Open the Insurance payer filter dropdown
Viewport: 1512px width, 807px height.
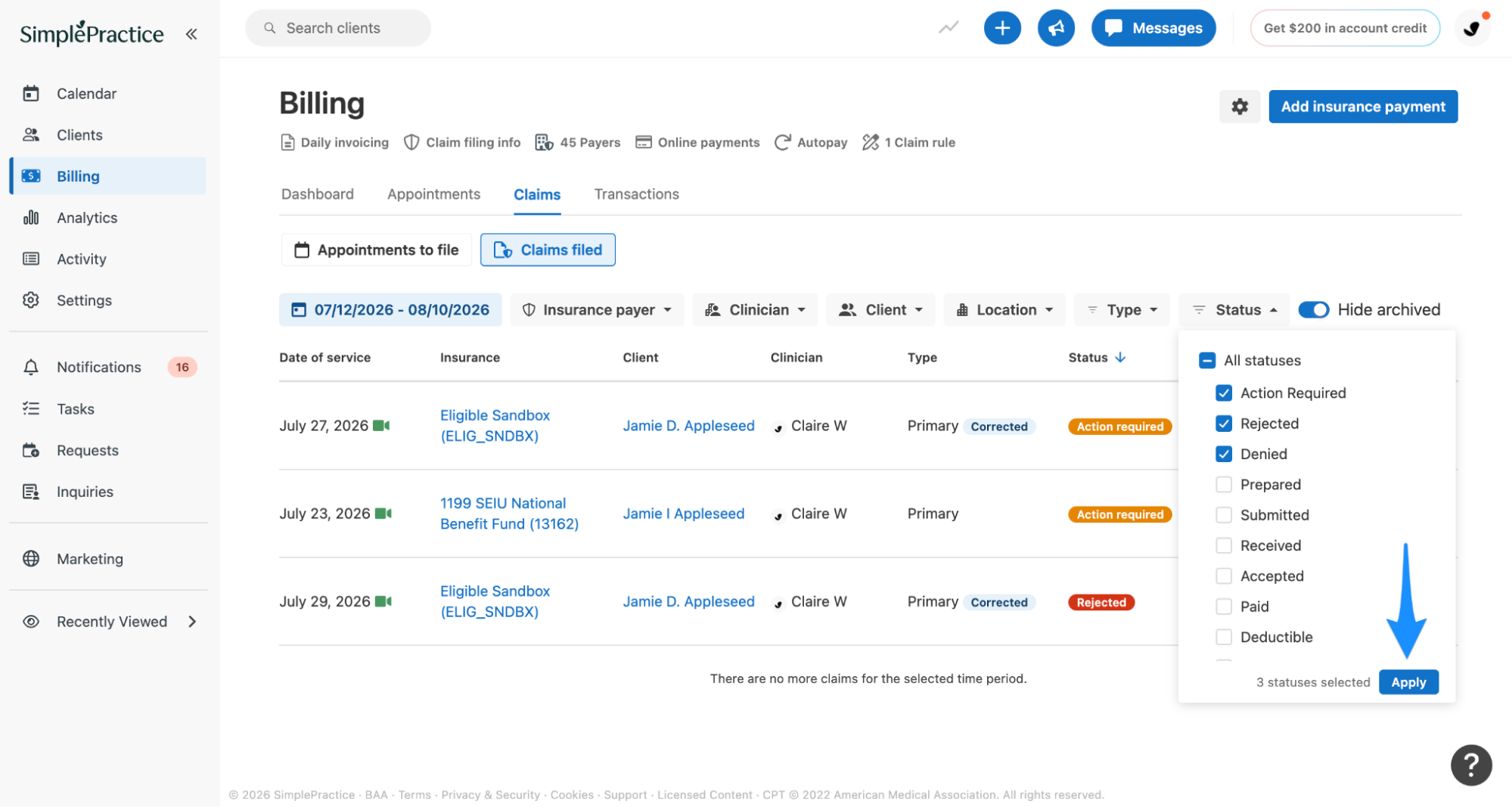[x=597, y=309]
